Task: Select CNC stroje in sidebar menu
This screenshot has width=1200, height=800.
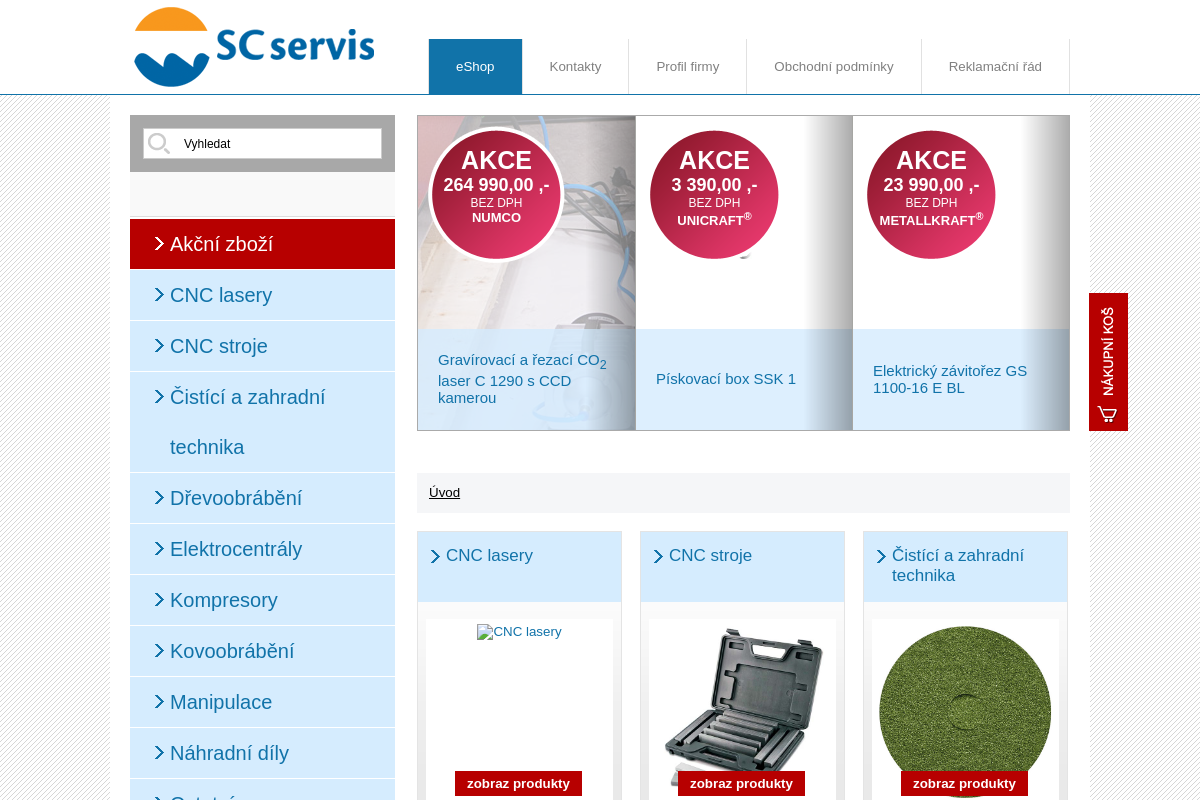Action: pos(262,346)
